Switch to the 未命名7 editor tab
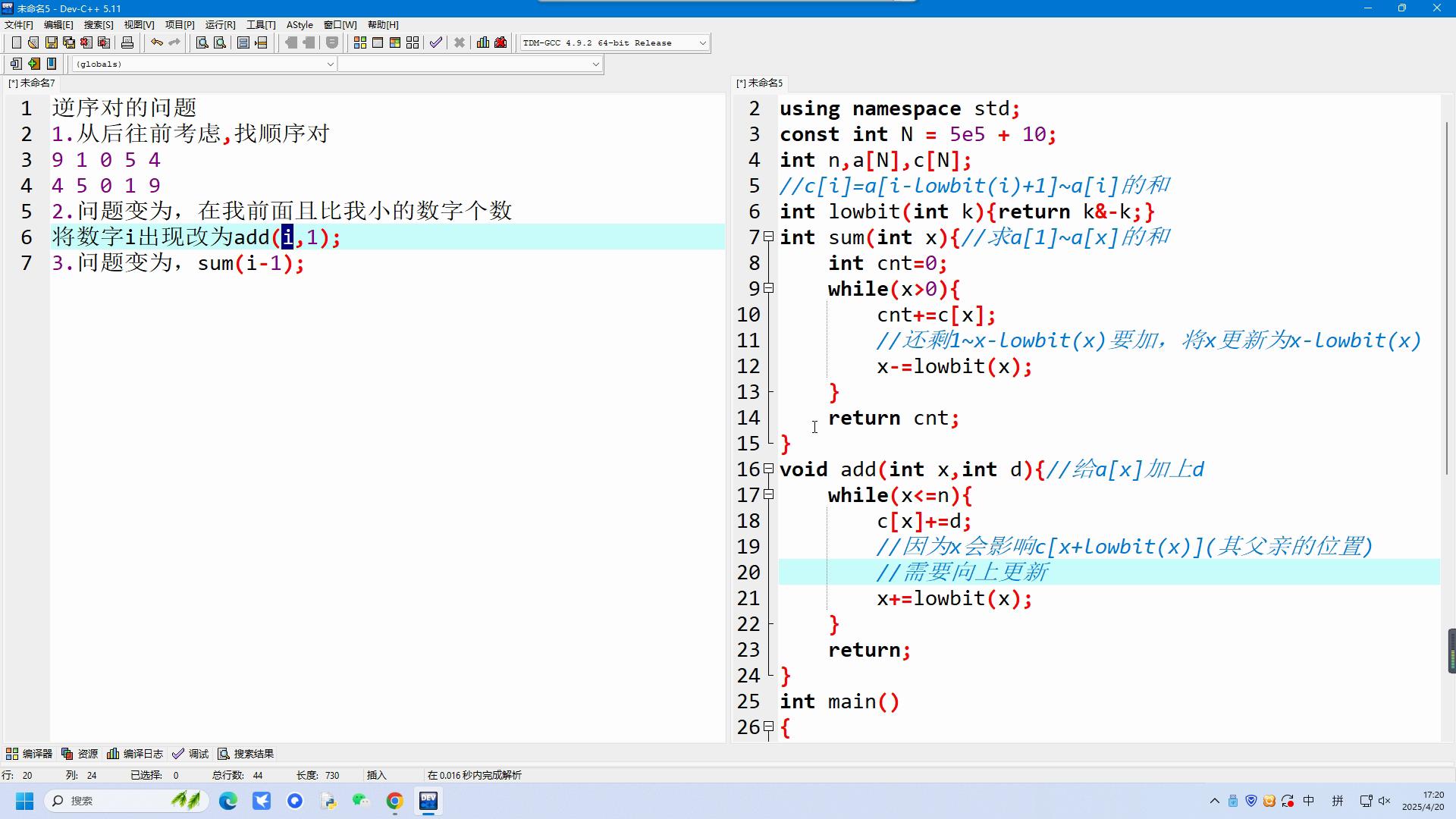Image resolution: width=1456 pixels, height=819 pixels. [x=32, y=83]
